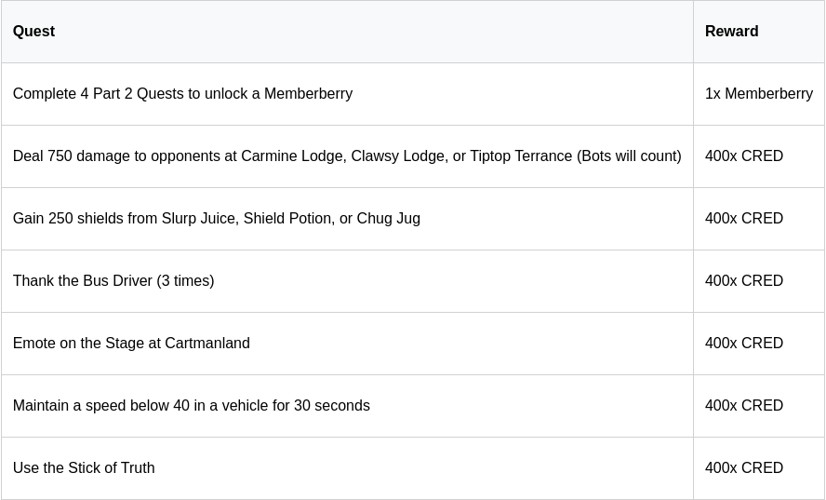Click the 1x Memberberry reward cell
Viewport: 826px width, 500px height.
[x=758, y=94]
